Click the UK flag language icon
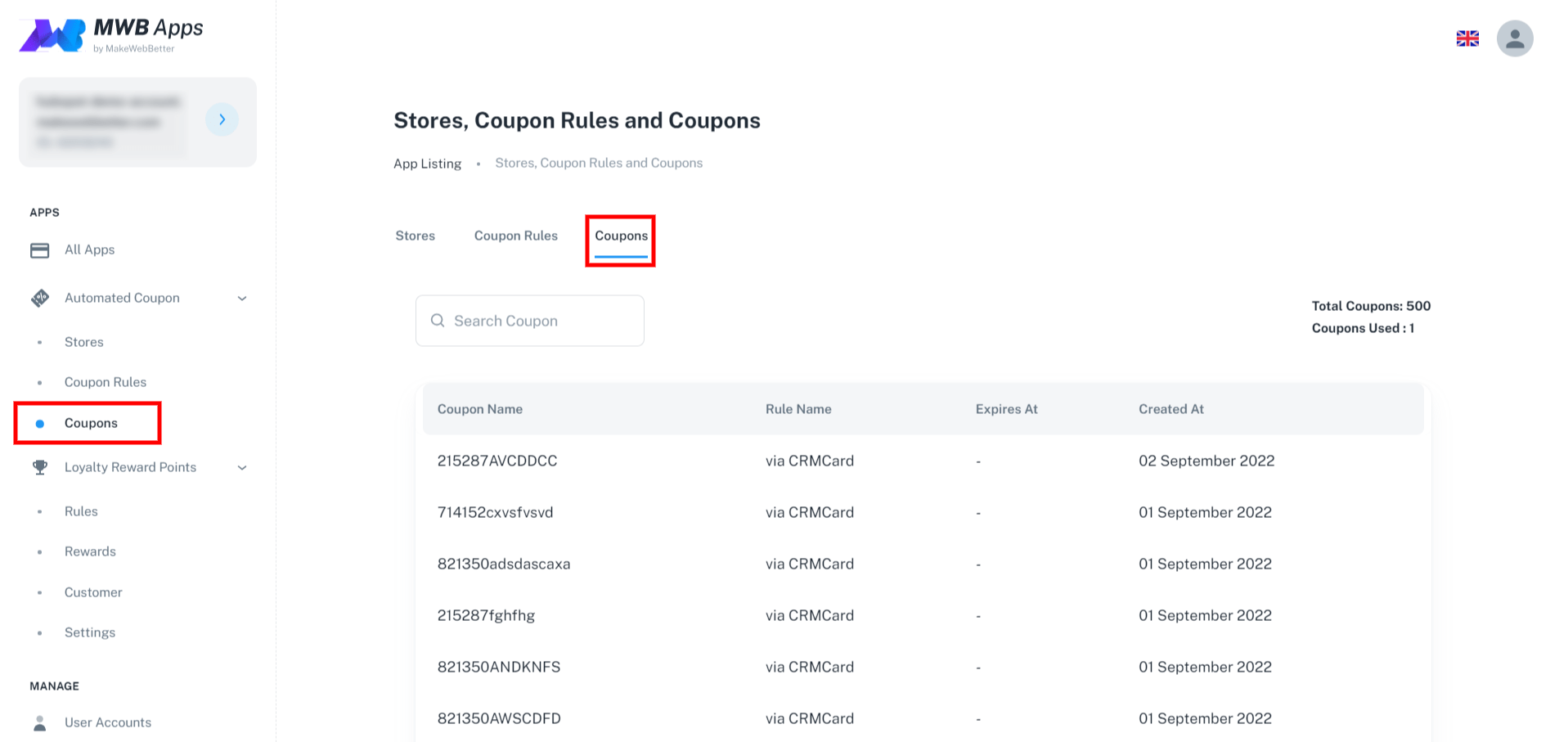 tap(1467, 38)
